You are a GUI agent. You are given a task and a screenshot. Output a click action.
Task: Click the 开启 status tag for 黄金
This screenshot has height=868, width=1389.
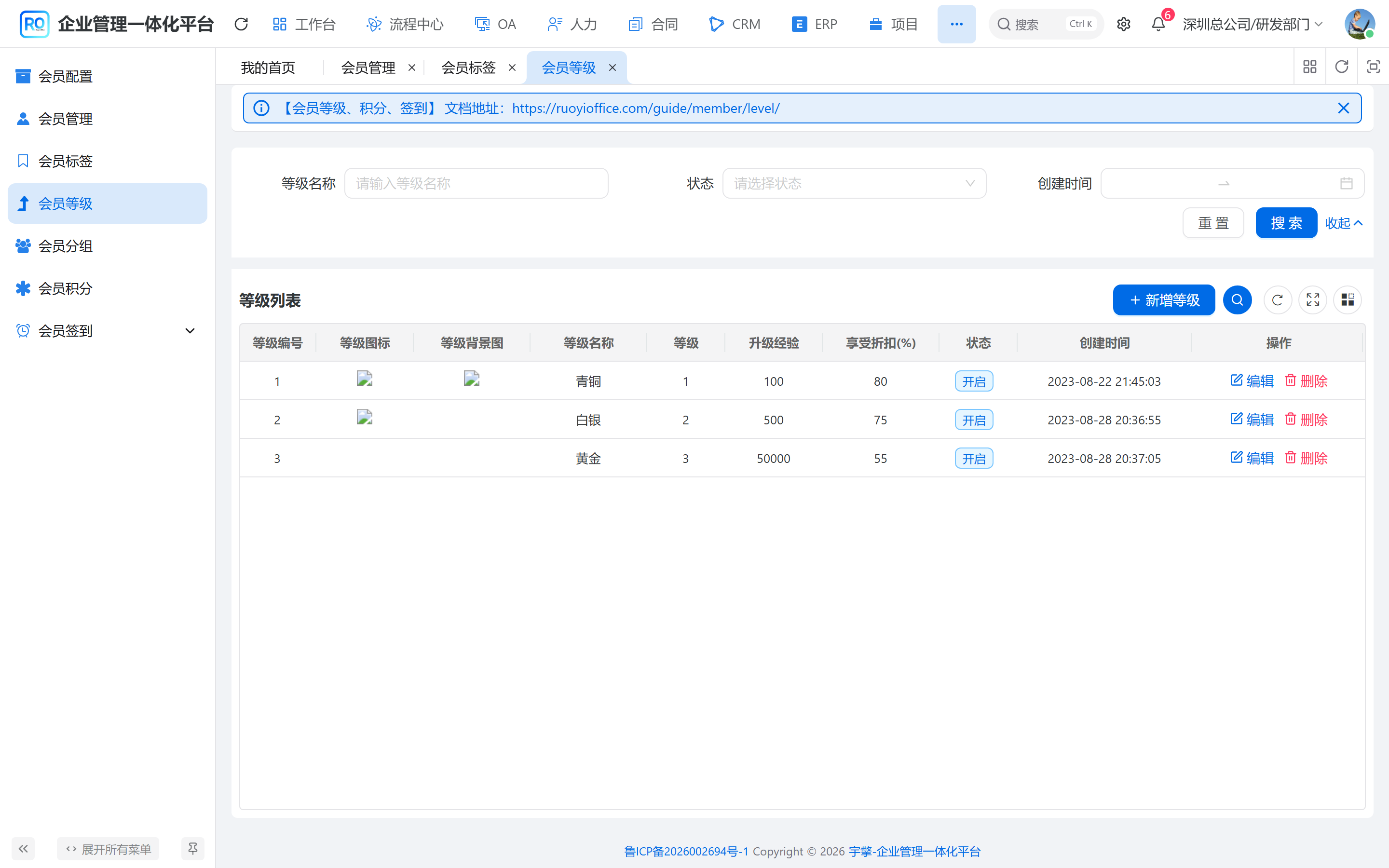pos(974,459)
